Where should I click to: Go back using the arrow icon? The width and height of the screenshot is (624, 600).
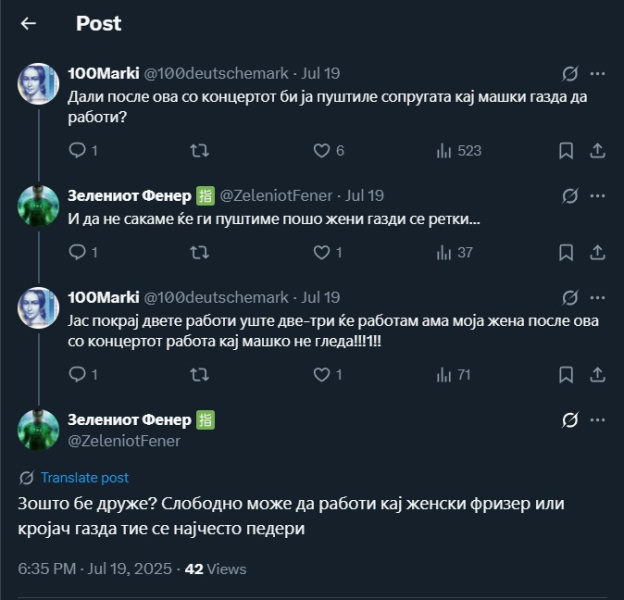coord(28,23)
